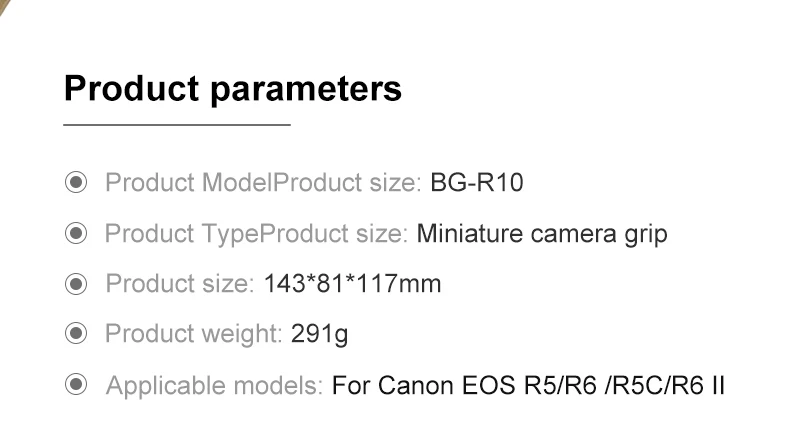The height and width of the screenshot is (441, 790).
Task: Select the bullet beside Product weight
Action: point(75,333)
